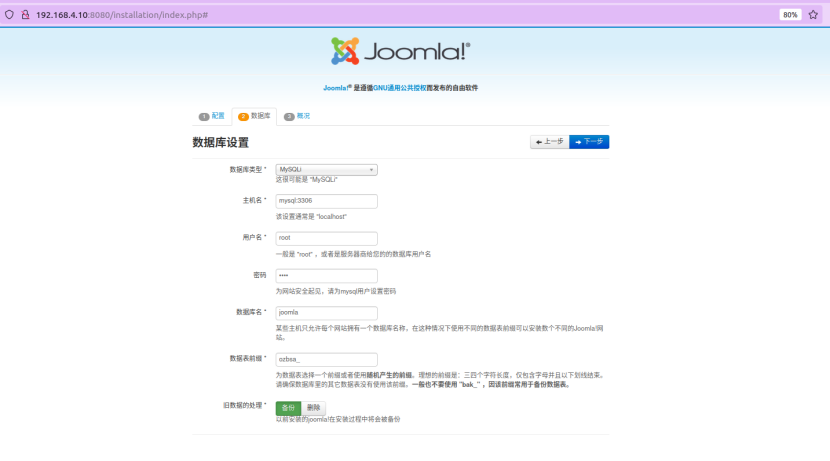
Task: Click the browser address bar URL
Action: pyautogui.click(x=122, y=15)
